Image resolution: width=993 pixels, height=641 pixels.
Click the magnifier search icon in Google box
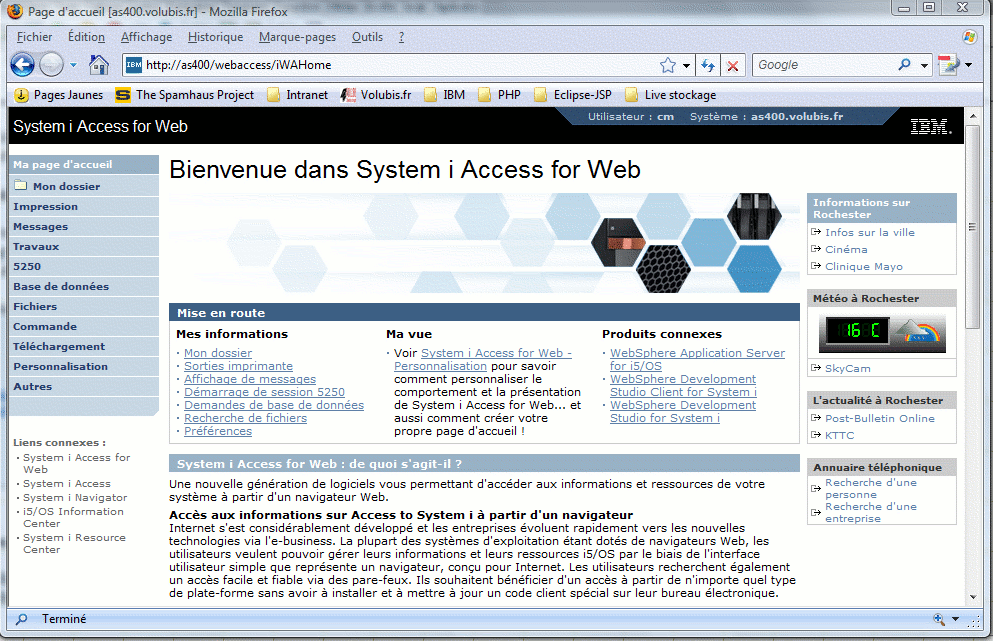[x=905, y=65]
